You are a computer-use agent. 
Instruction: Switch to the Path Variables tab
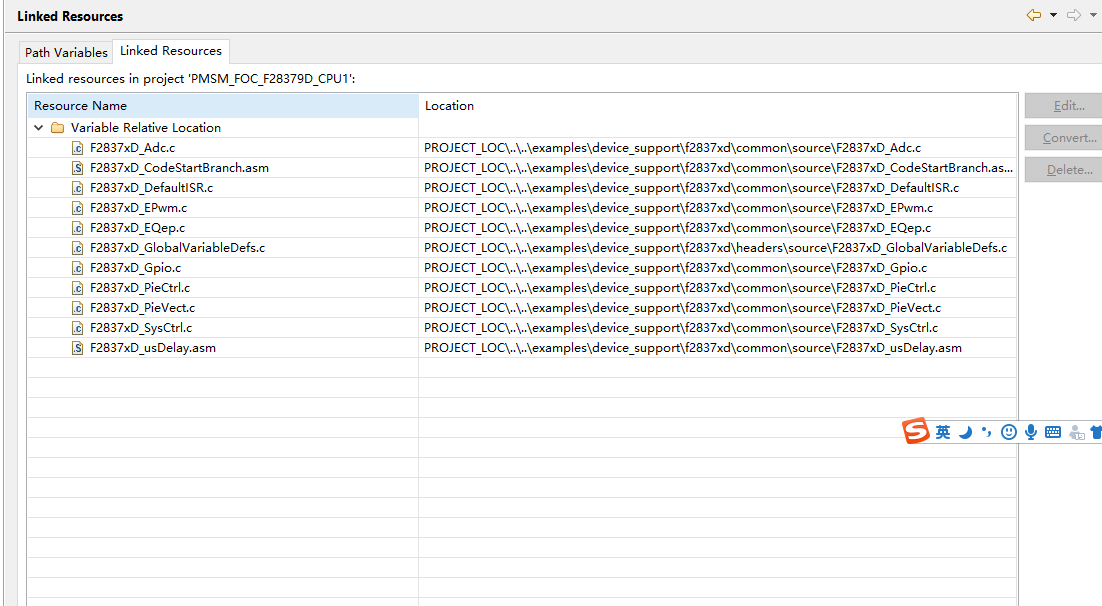(x=66, y=52)
